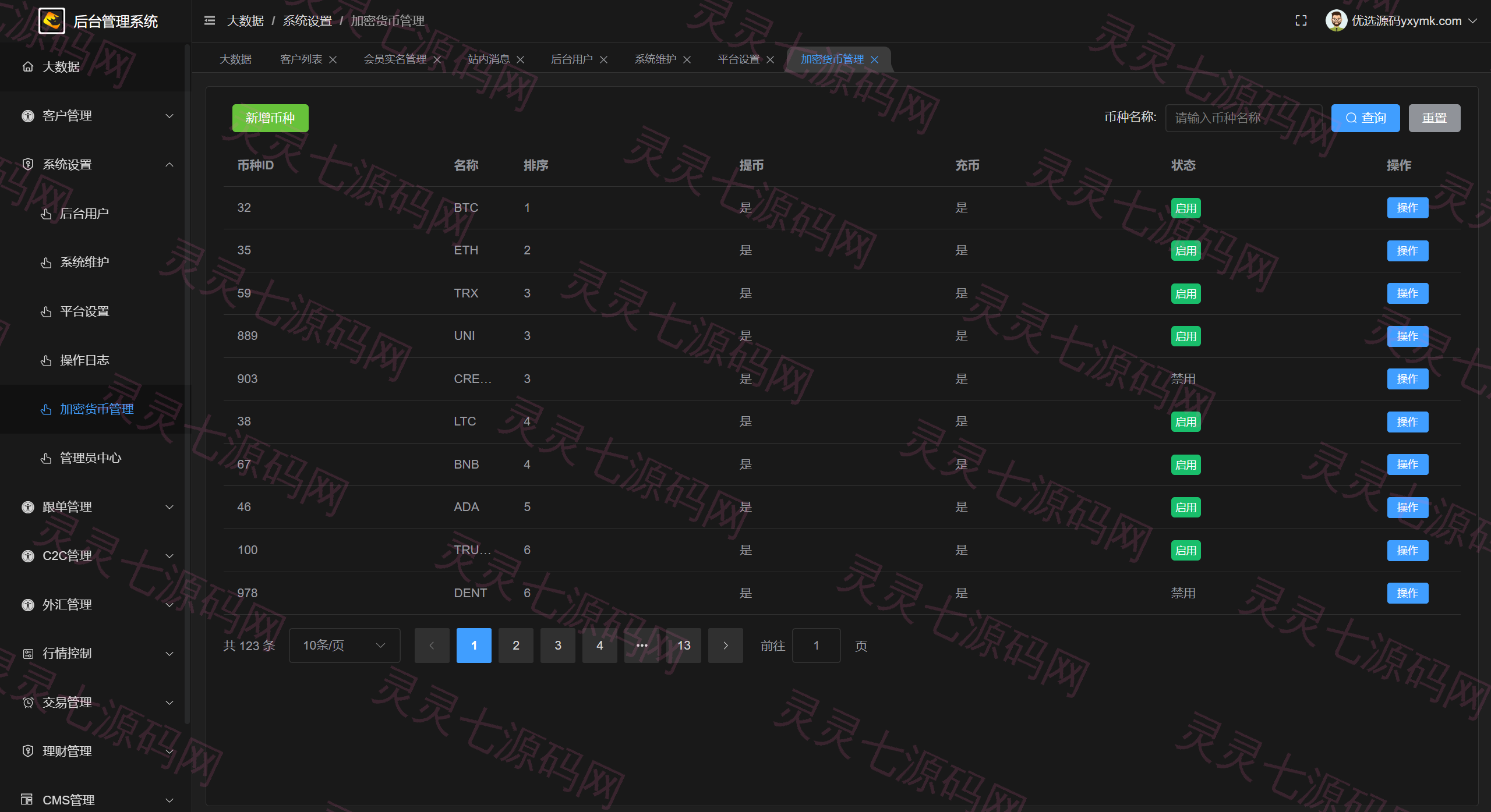Collapse sidebar with the hamburger icon
Image resolution: width=1491 pixels, height=812 pixels.
point(210,21)
